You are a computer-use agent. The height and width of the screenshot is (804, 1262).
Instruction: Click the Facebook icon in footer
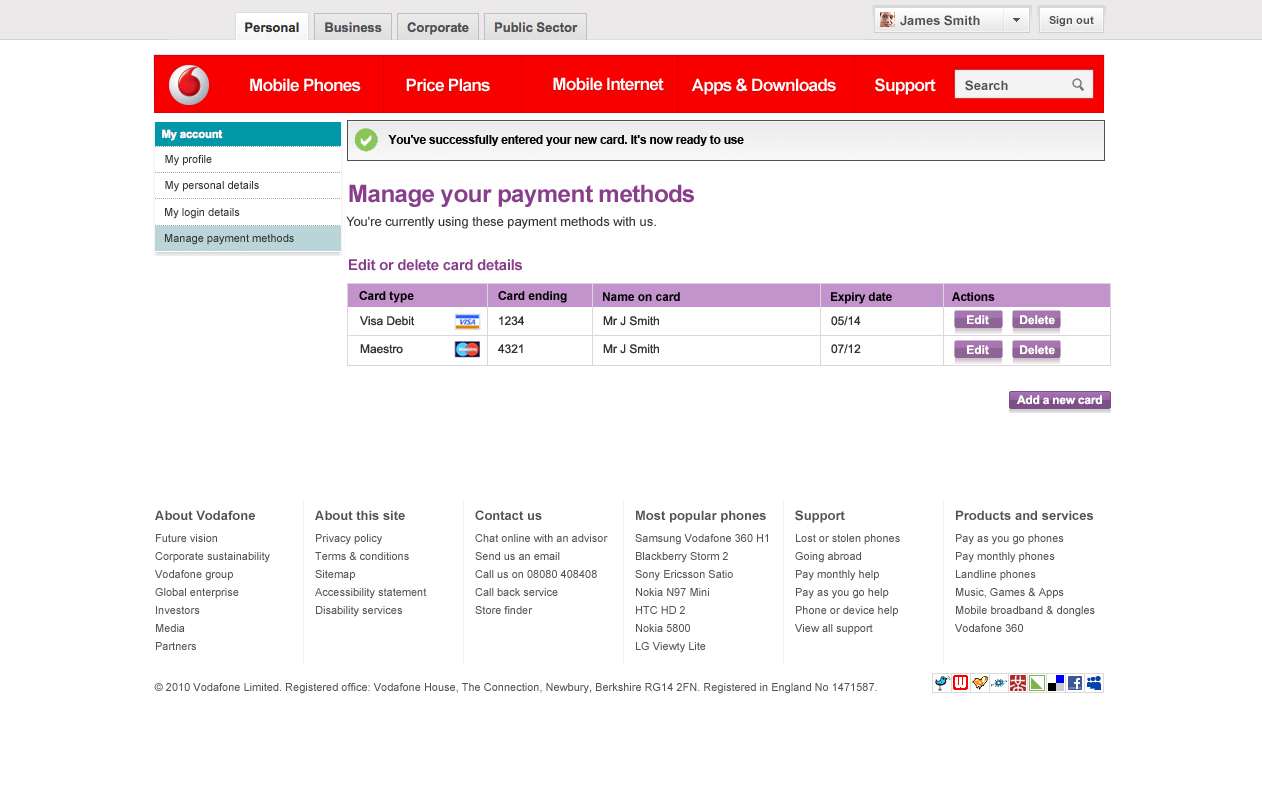(1075, 683)
